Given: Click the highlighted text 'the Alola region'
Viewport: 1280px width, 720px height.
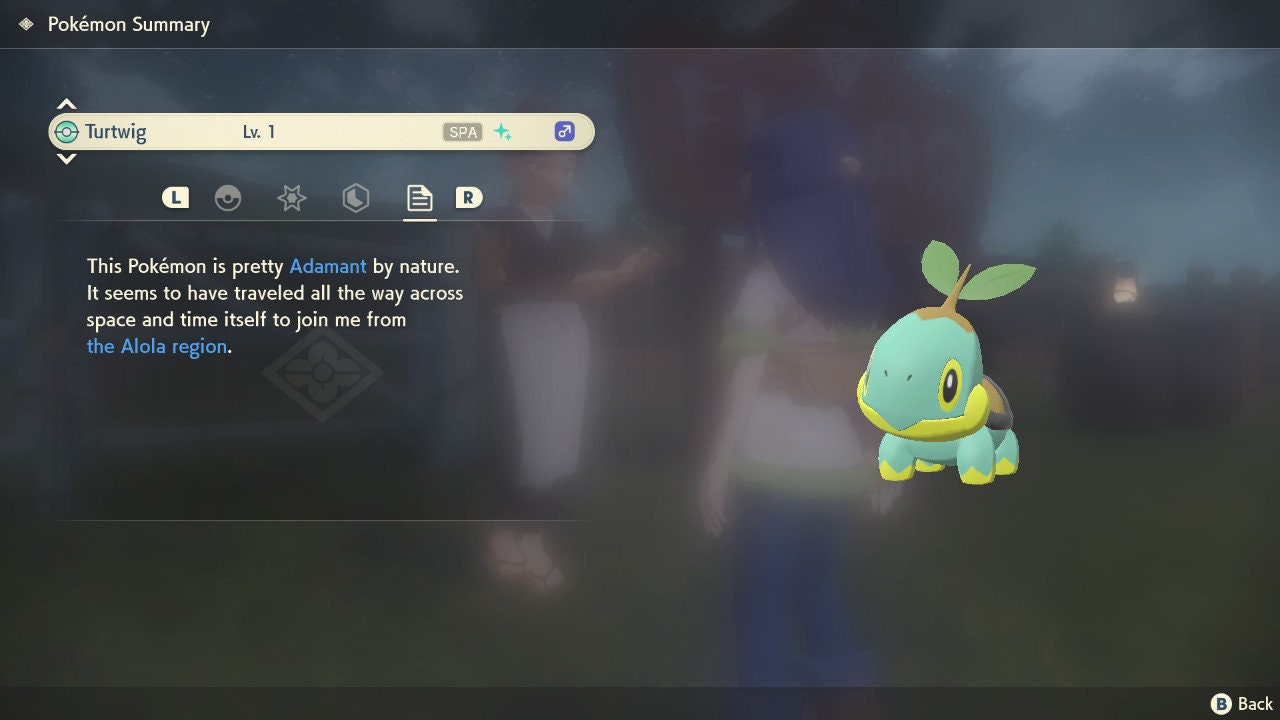Looking at the screenshot, I should (157, 346).
